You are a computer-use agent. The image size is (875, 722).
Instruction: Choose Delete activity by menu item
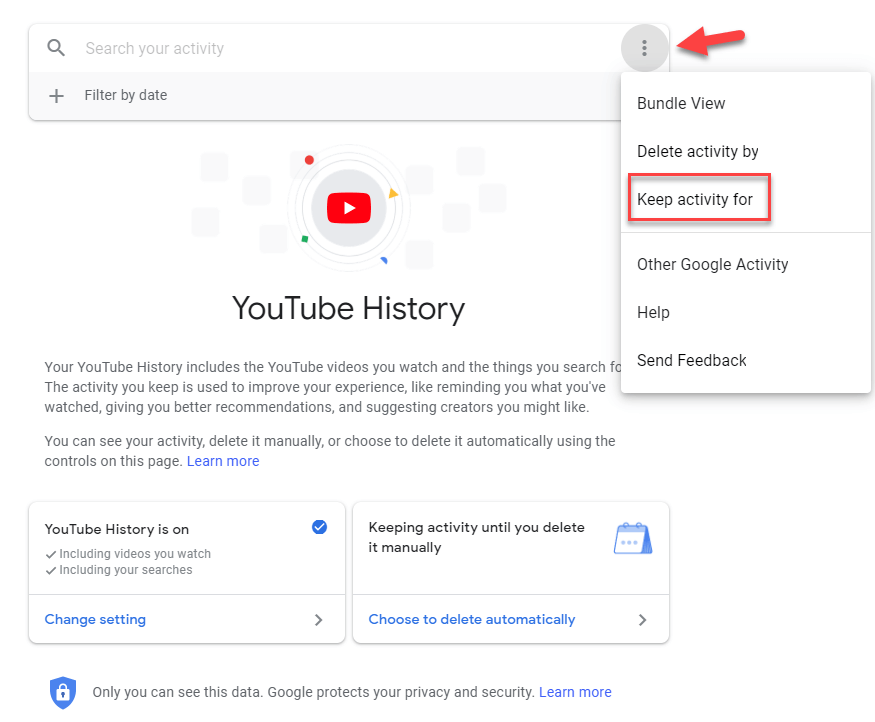click(x=746, y=151)
